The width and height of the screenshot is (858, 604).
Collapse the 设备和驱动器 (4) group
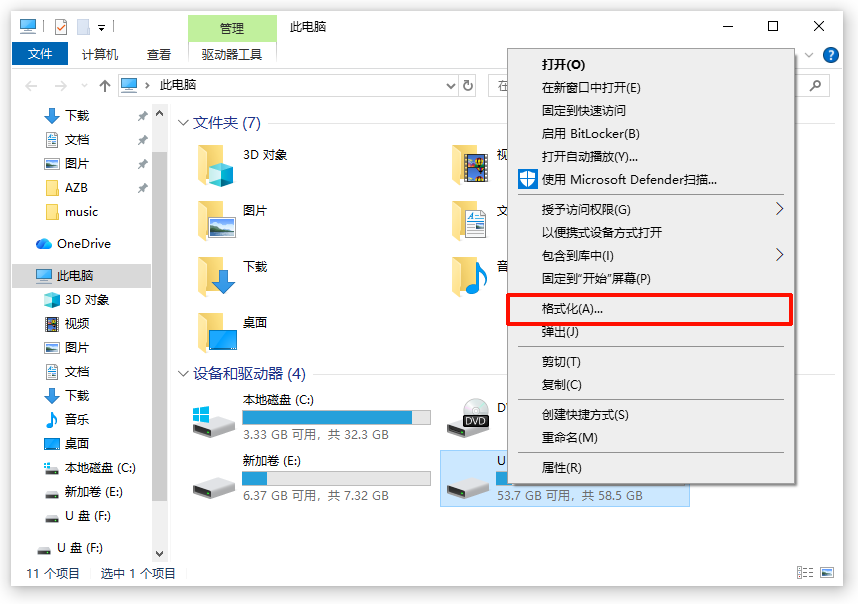click(x=183, y=374)
